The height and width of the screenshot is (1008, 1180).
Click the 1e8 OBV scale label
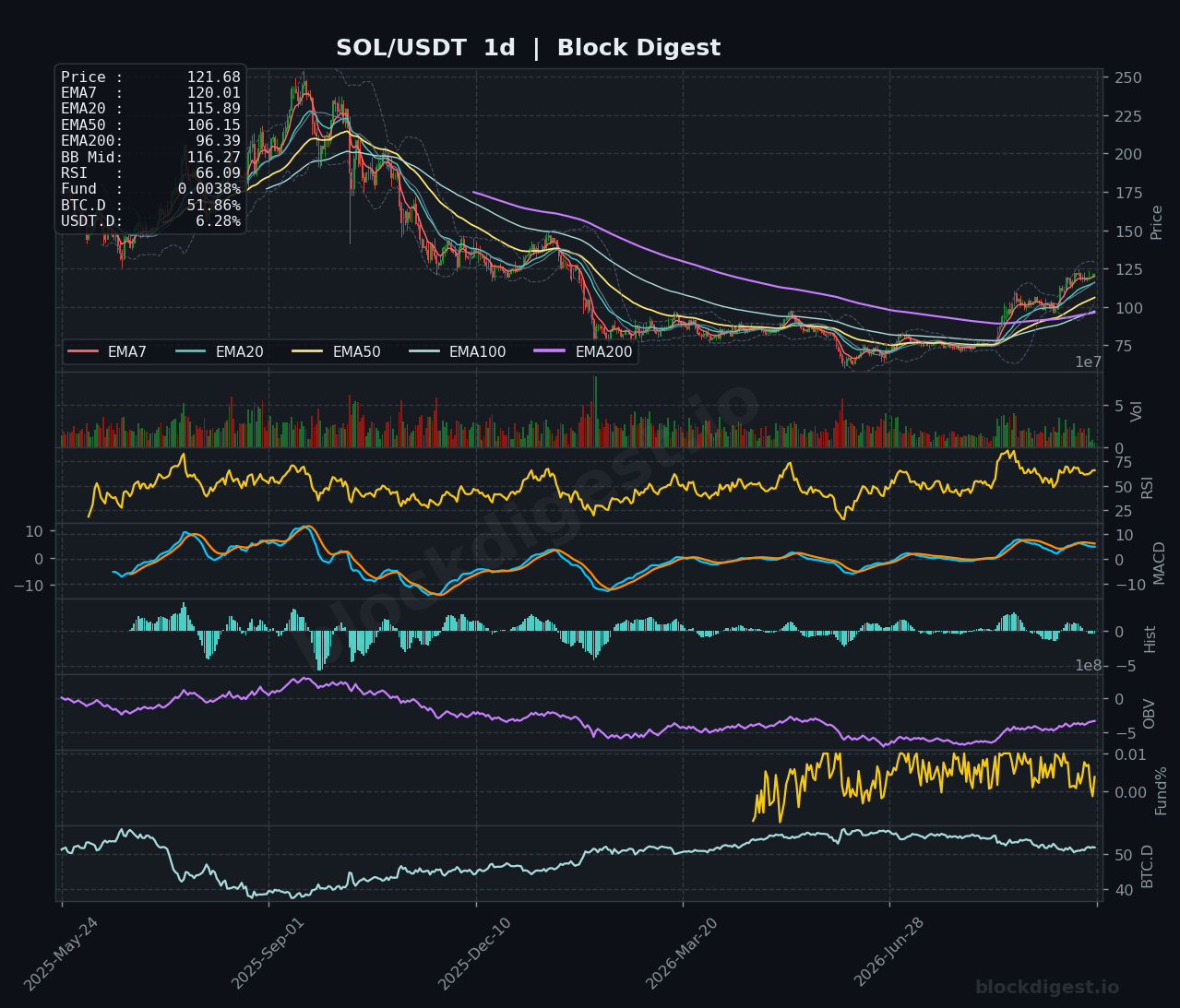[1089, 666]
